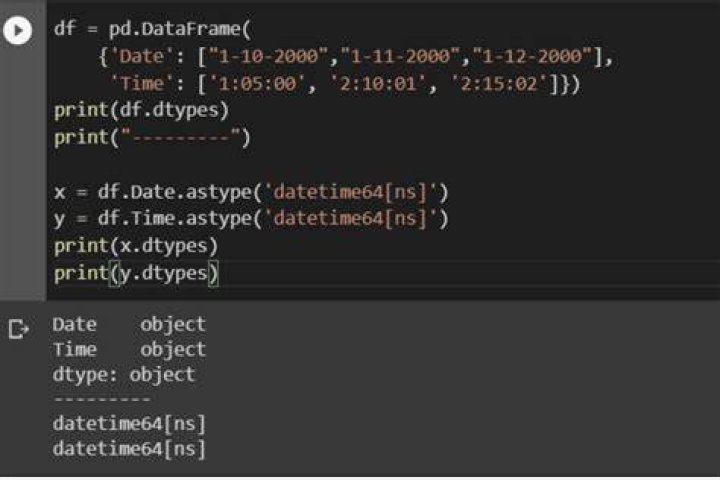Click the line starting 'y = df.Time.astype'
This screenshot has width=720, height=480.
pyautogui.click(x=251, y=219)
